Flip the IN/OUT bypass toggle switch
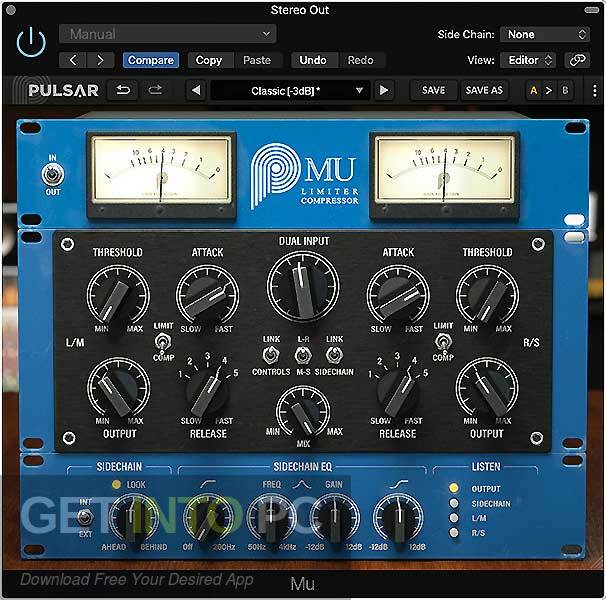Screen dimensions: 606x600 [x=53, y=174]
